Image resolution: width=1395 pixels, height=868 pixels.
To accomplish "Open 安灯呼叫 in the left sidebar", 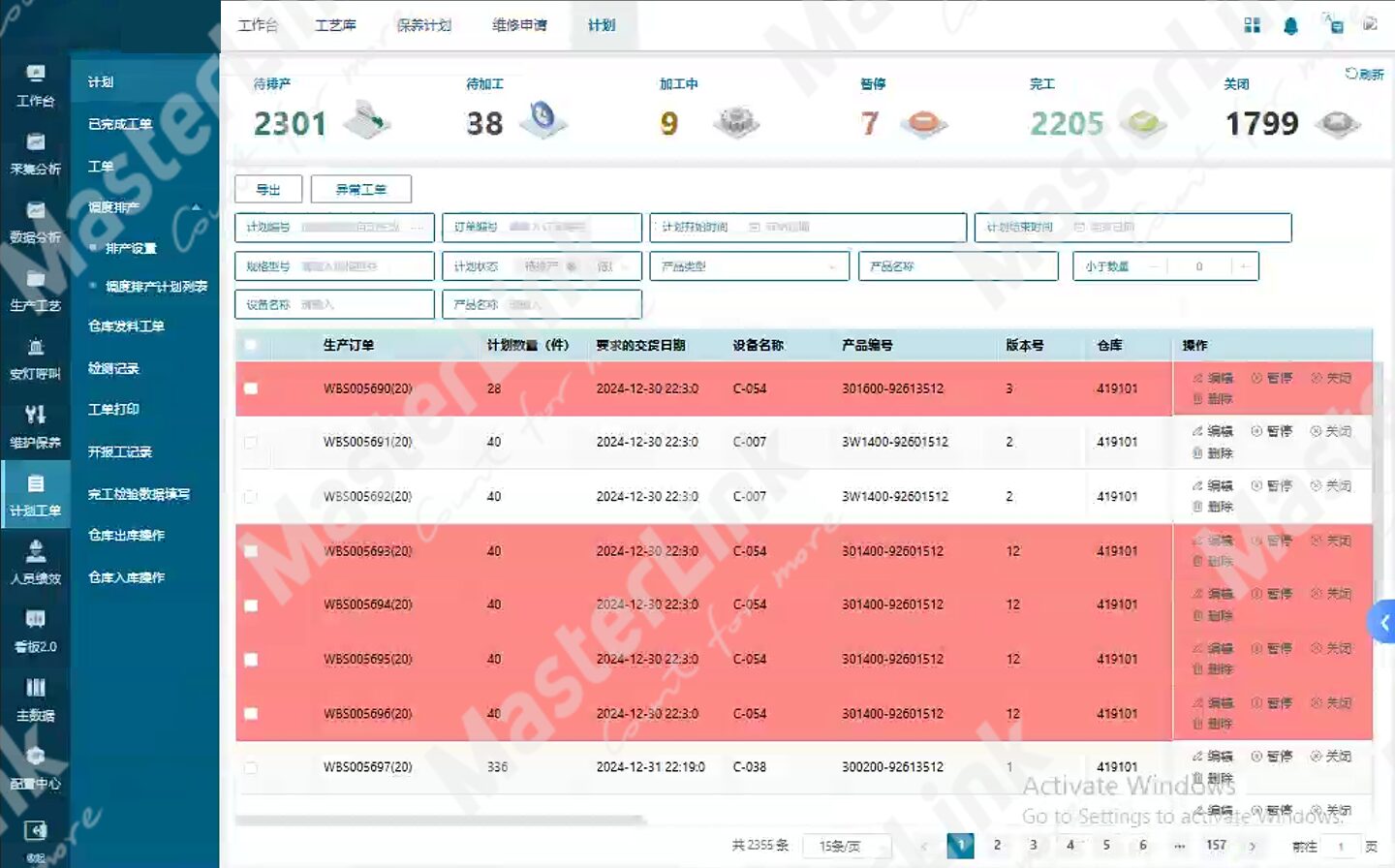I will pyautogui.click(x=36, y=358).
